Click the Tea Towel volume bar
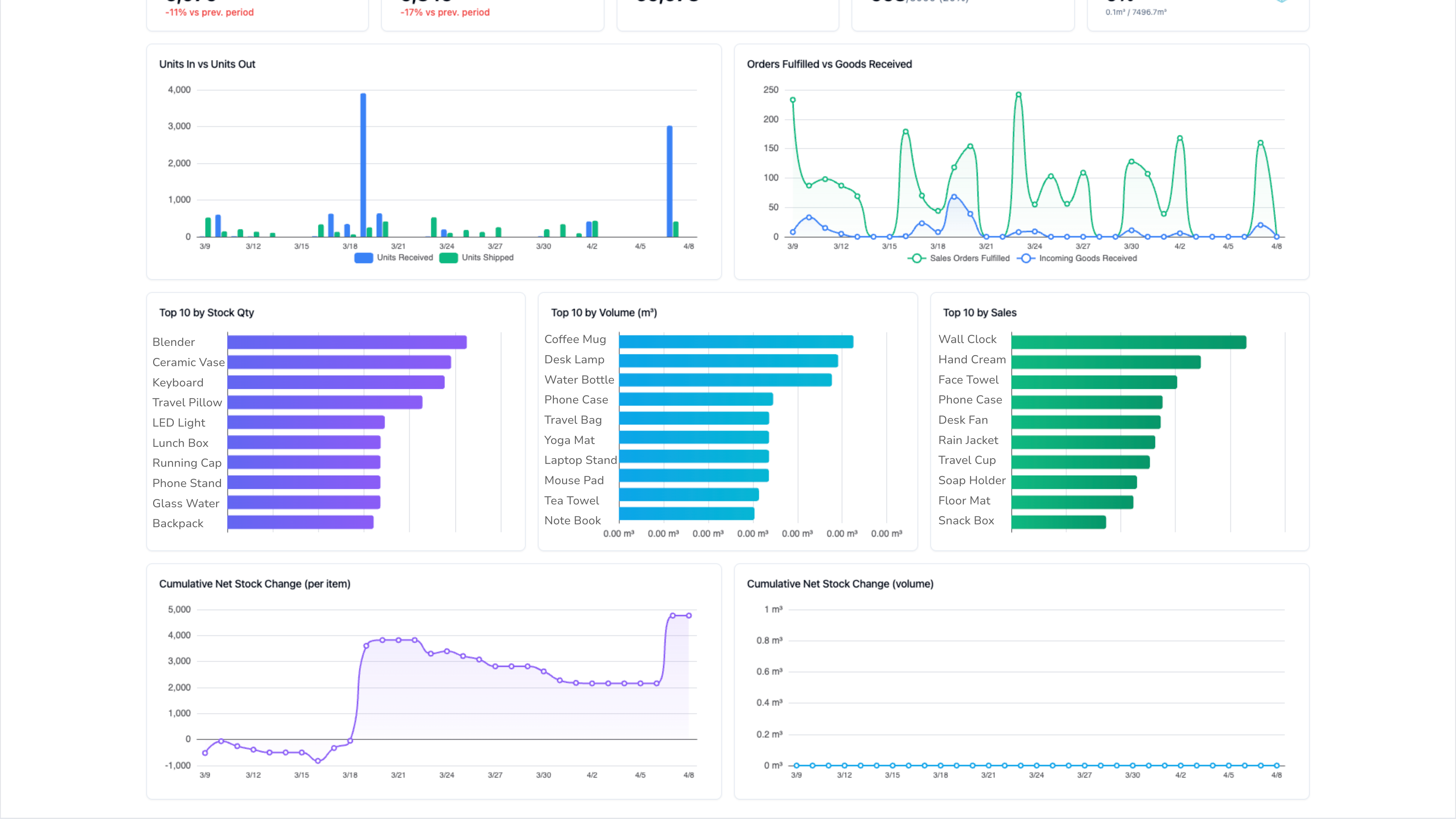The width and height of the screenshot is (1456, 819). (x=689, y=495)
